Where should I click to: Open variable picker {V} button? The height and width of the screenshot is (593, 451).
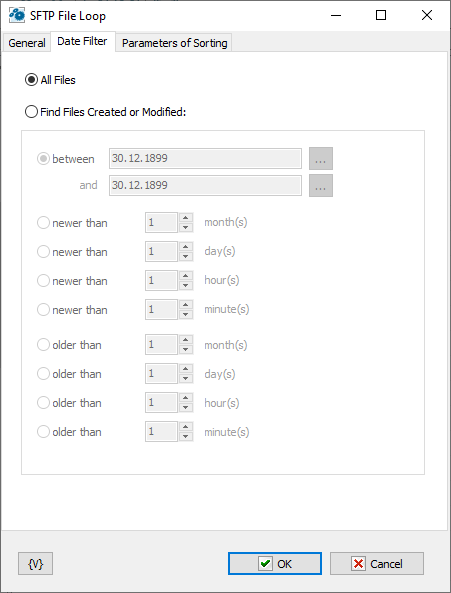tap(35, 564)
